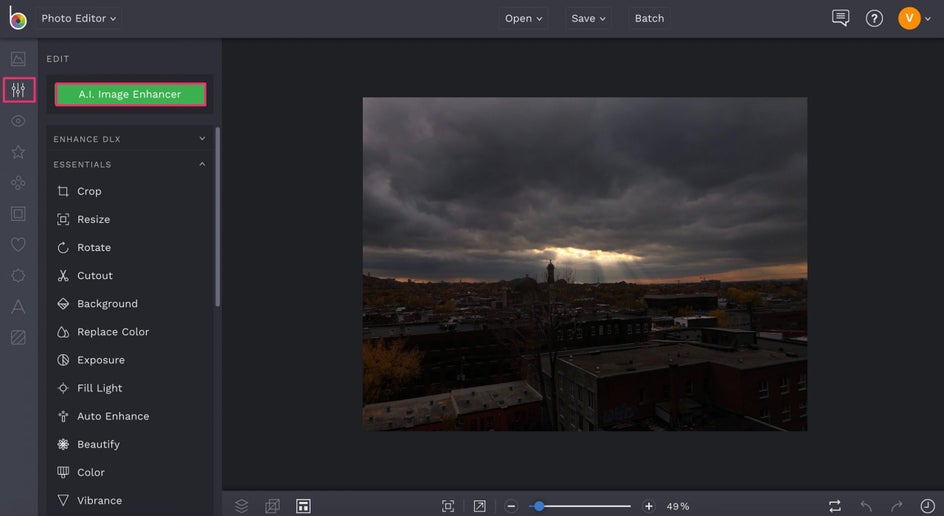Open the help question mark icon
The image size is (944, 516).
tap(874, 19)
